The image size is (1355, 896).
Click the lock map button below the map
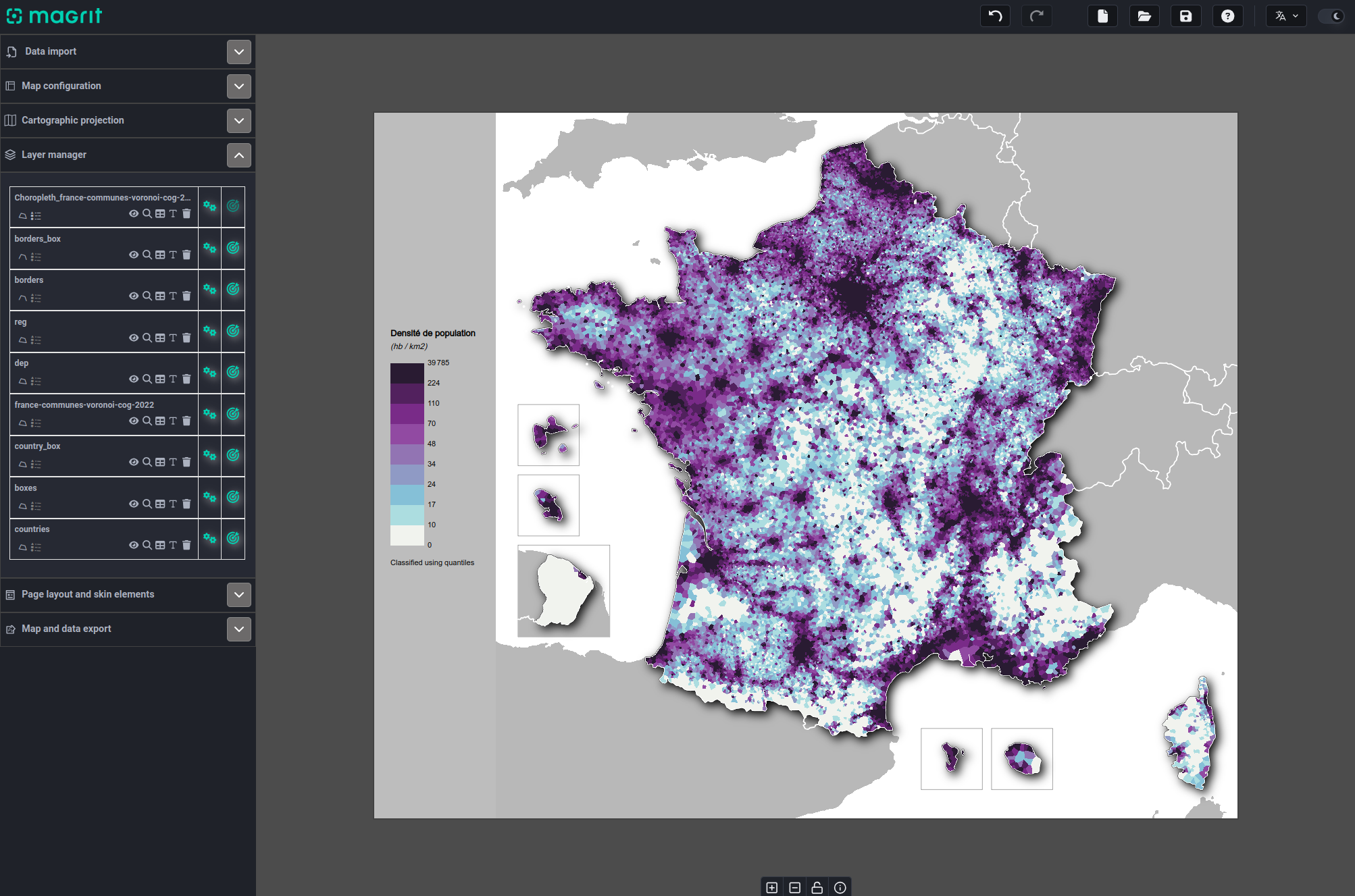[817, 887]
